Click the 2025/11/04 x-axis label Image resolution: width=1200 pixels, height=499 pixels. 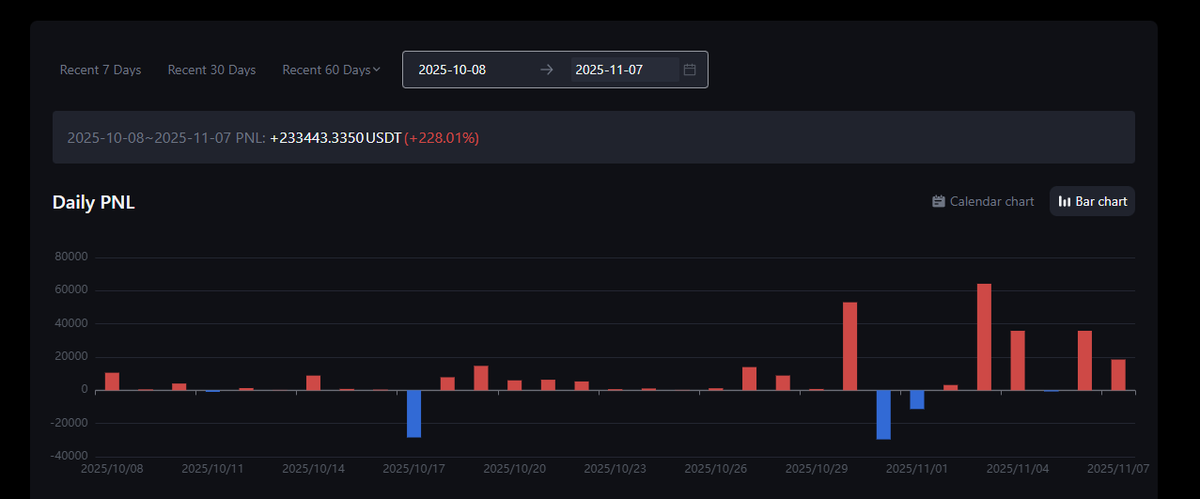[1018, 468]
